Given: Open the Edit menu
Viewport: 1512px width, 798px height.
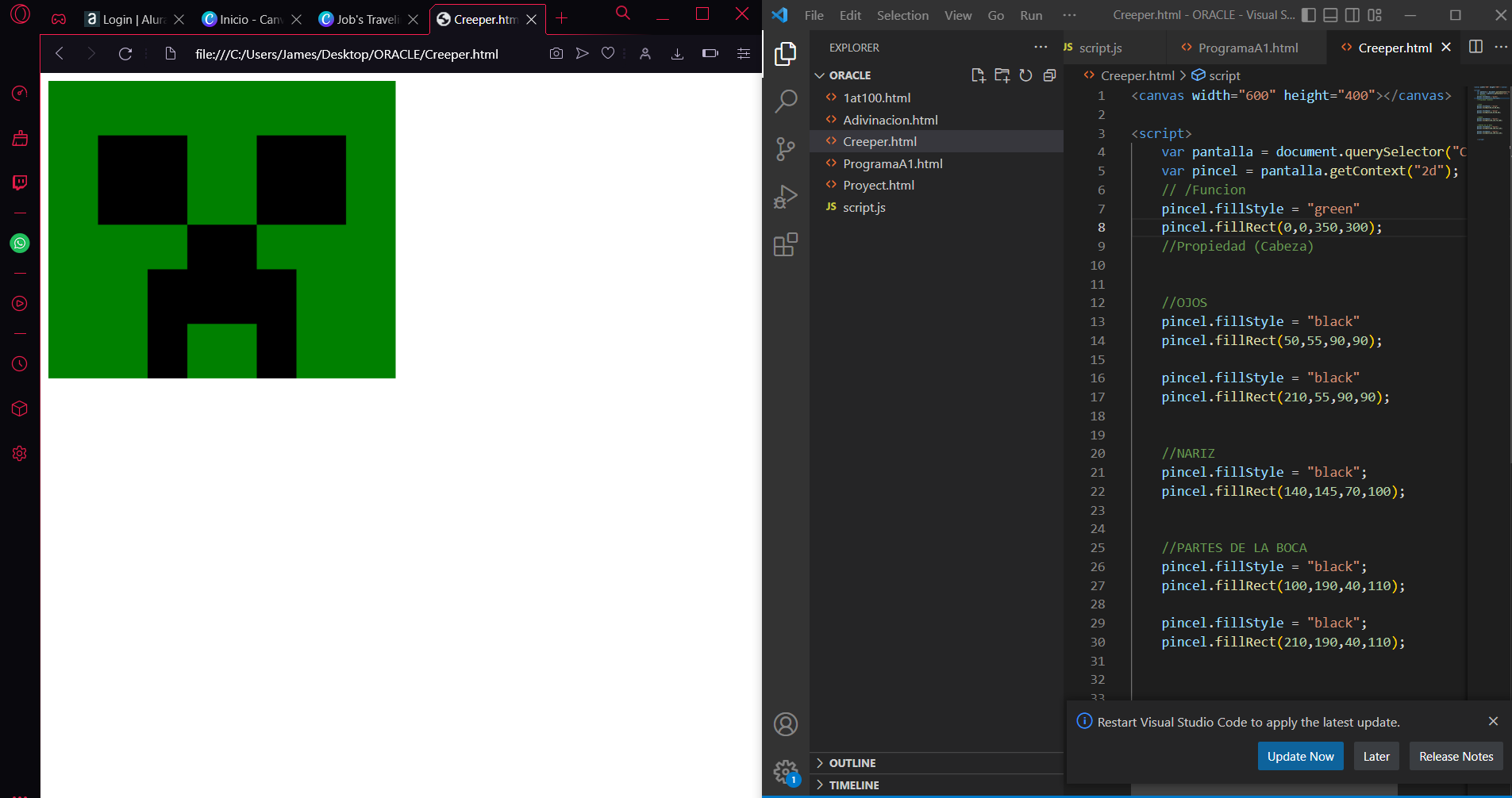Looking at the screenshot, I should (x=850, y=15).
